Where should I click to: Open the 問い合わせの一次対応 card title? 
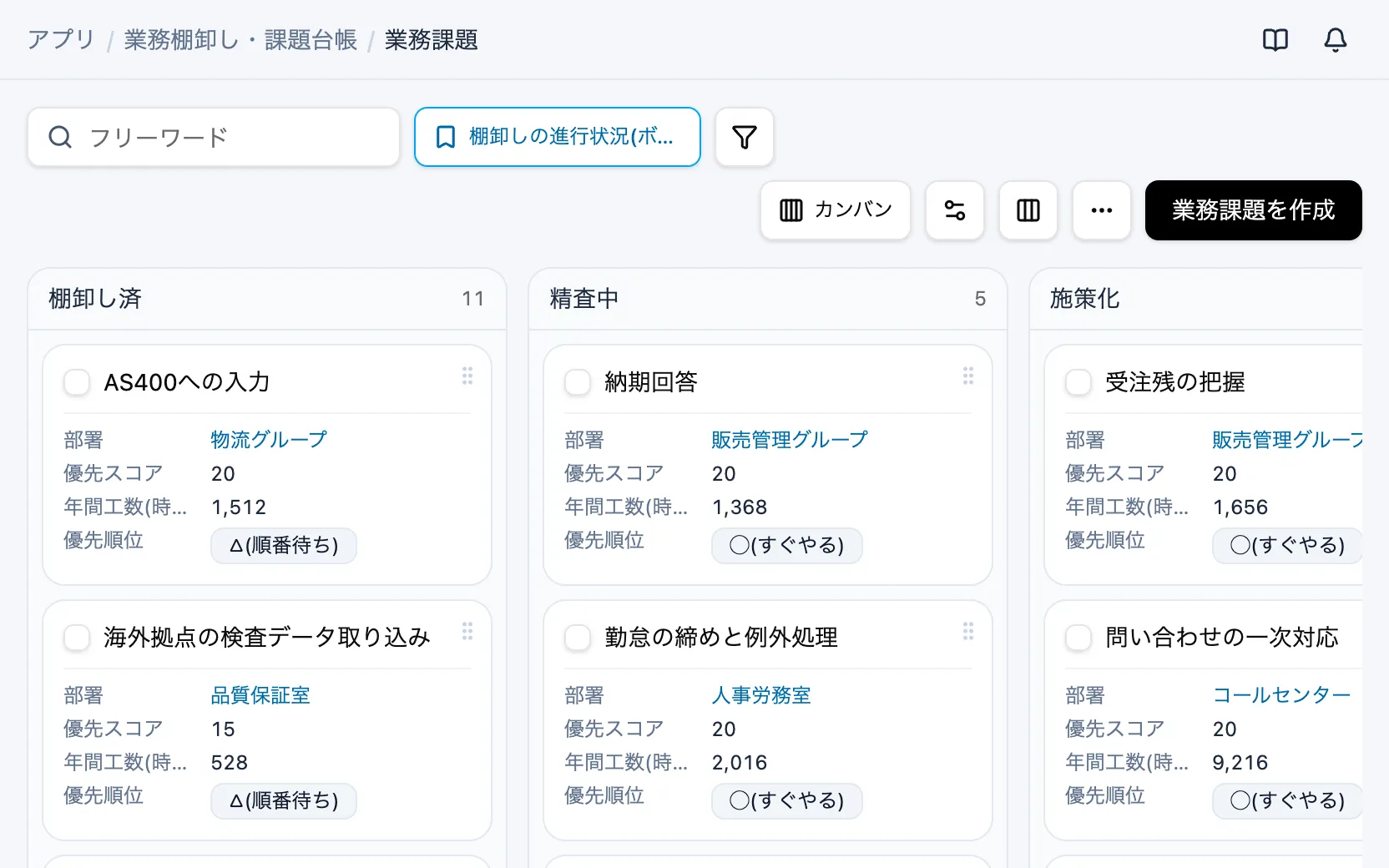1222,638
